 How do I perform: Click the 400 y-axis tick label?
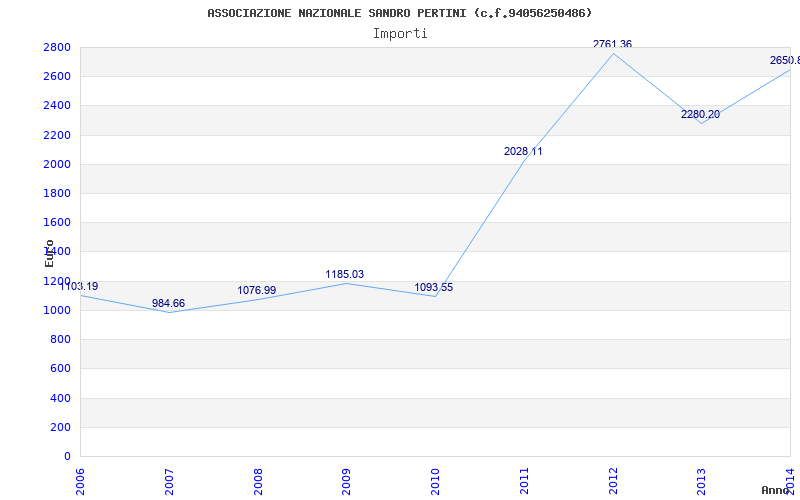point(60,398)
